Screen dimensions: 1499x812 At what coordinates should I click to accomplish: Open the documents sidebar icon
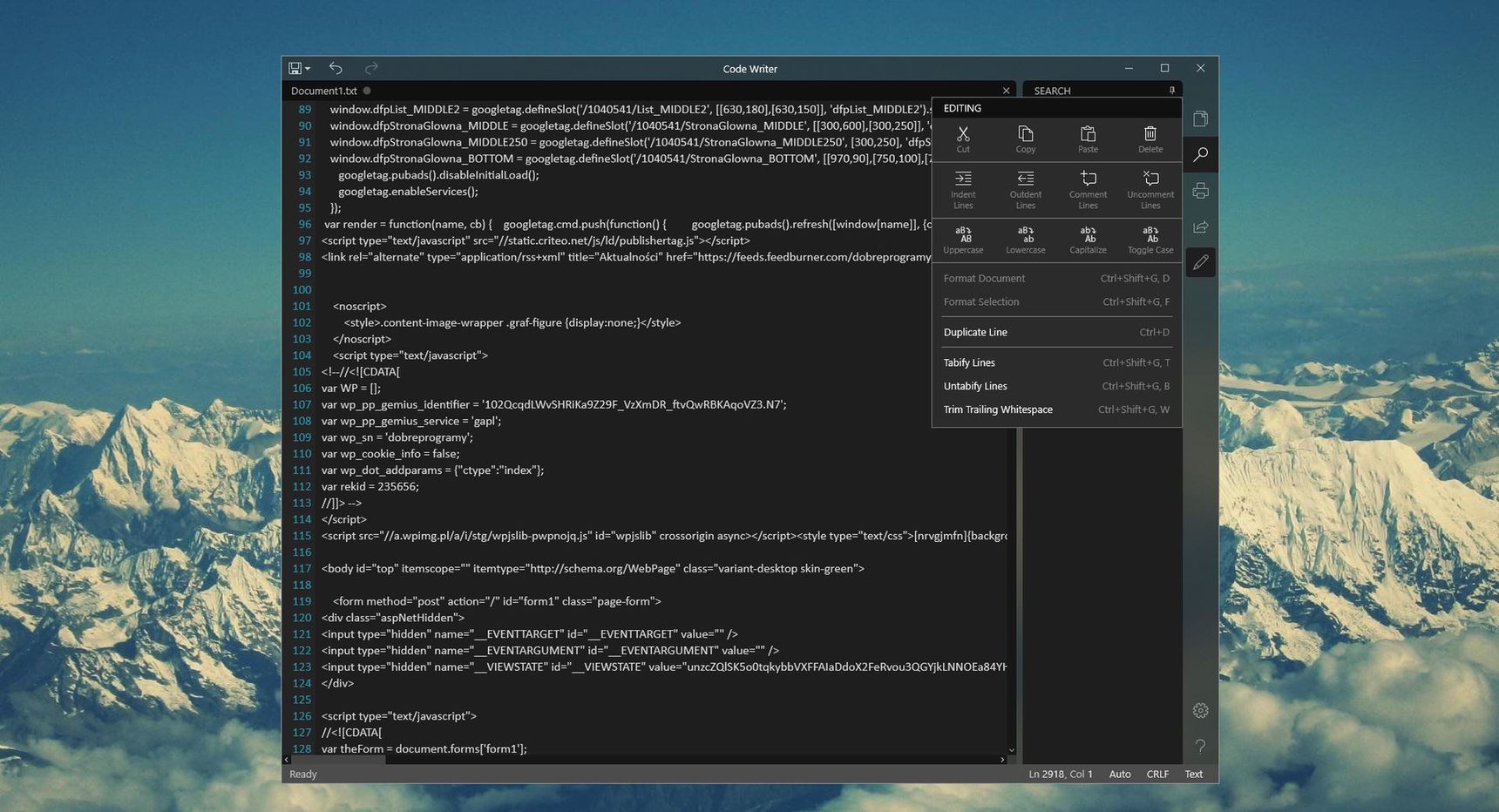coord(1200,118)
